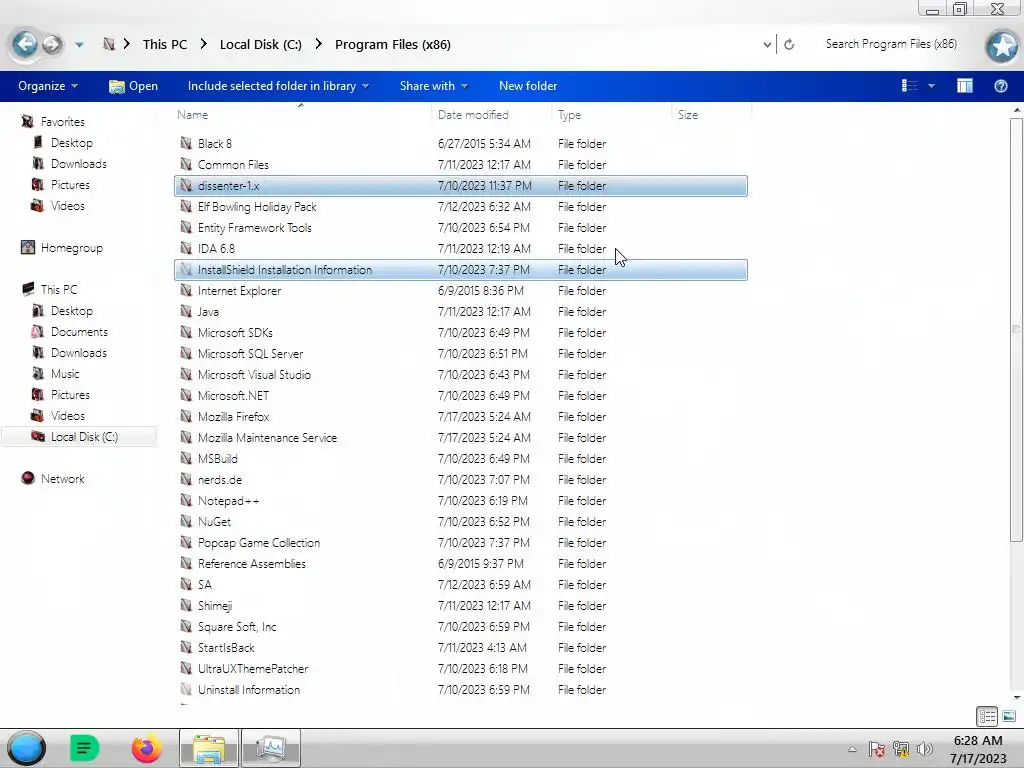The height and width of the screenshot is (768, 1024).
Task: Select the Entity Framework Tools icon
Action: tap(186, 227)
